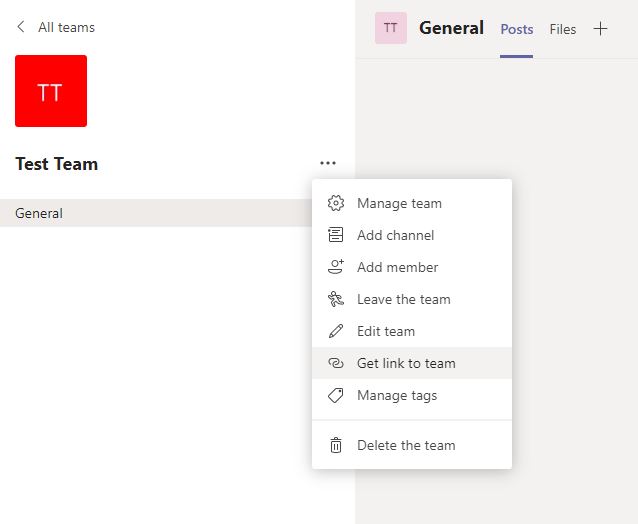This screenshot has width=638, height=524.
Task: Choose Add channel in the context menu
Action: point(412,235)
